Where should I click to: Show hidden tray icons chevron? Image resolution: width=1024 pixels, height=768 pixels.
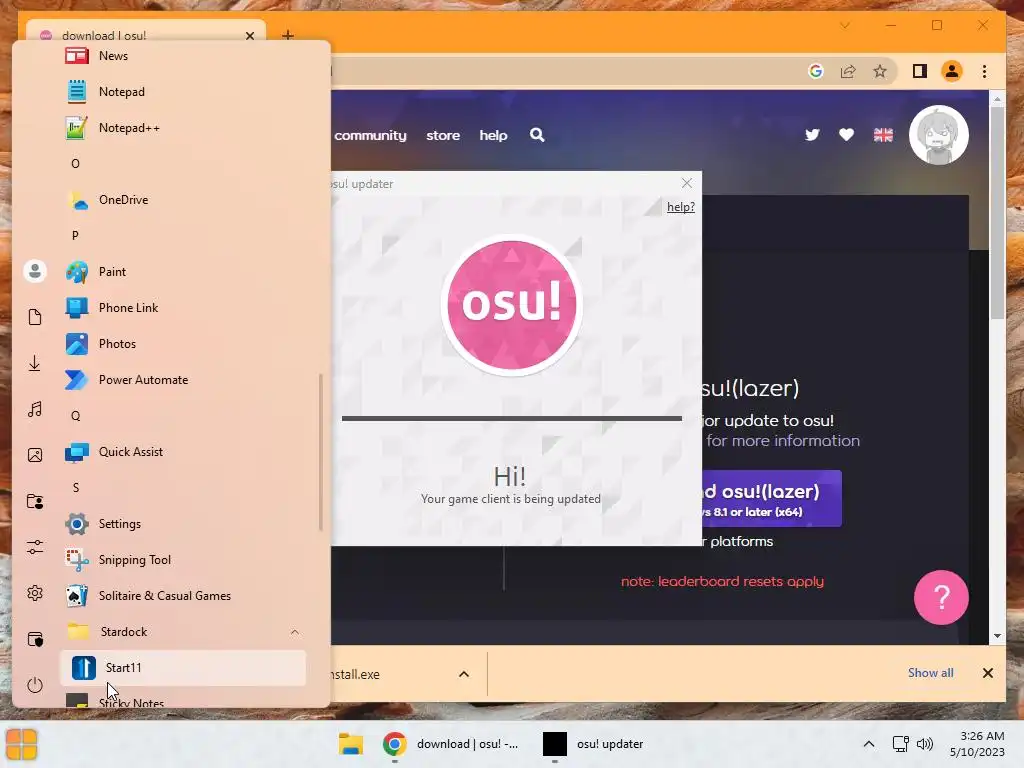[x=869, y=744]
